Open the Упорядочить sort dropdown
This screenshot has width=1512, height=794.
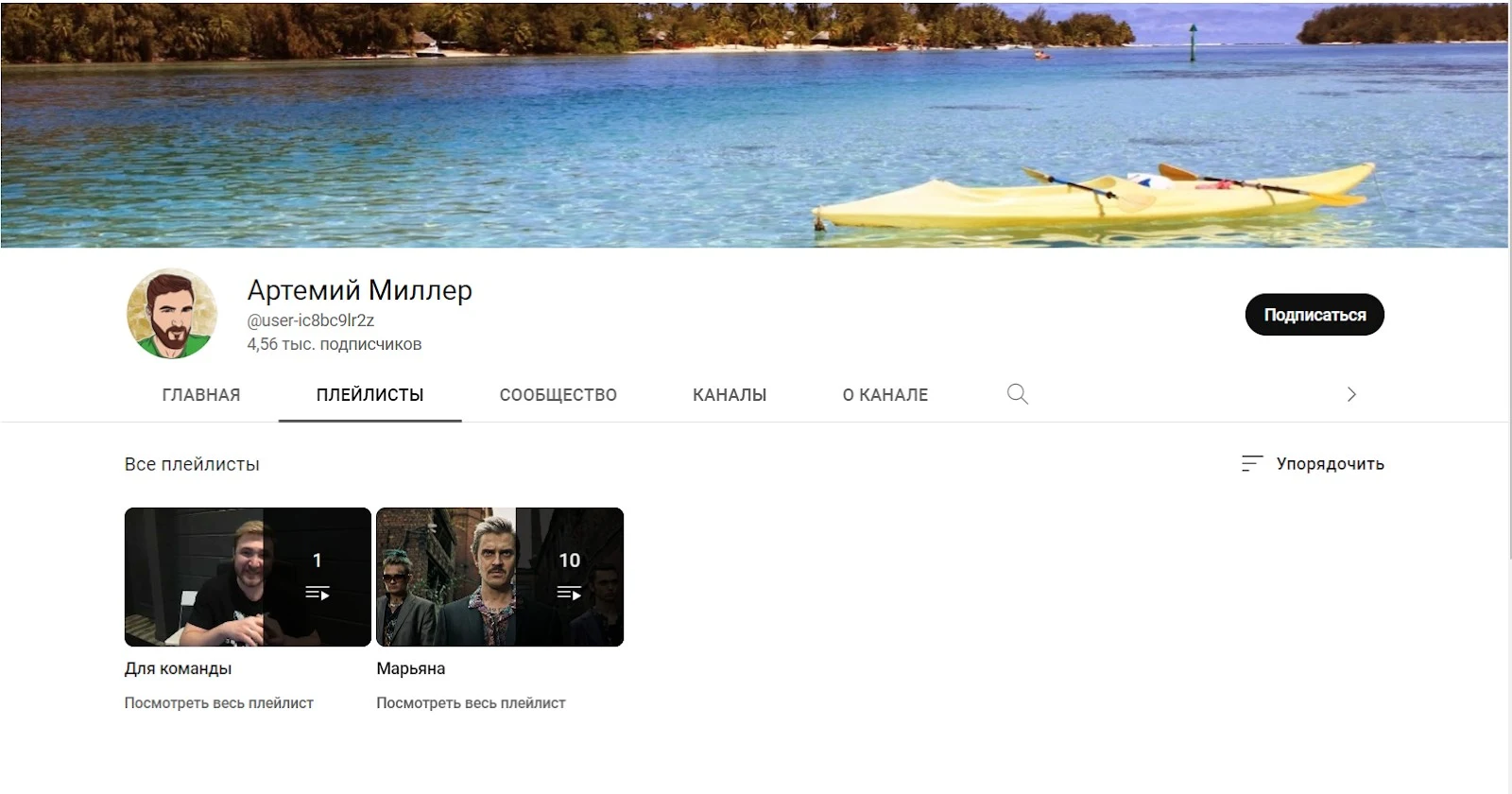[1313, 463]
